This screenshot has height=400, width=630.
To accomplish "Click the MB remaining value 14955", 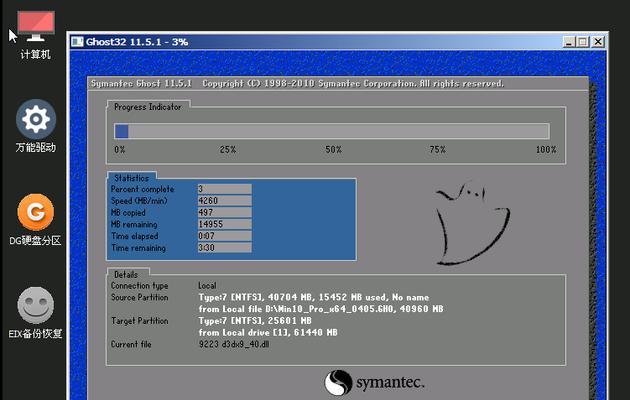I will click(x=224, y=224).
